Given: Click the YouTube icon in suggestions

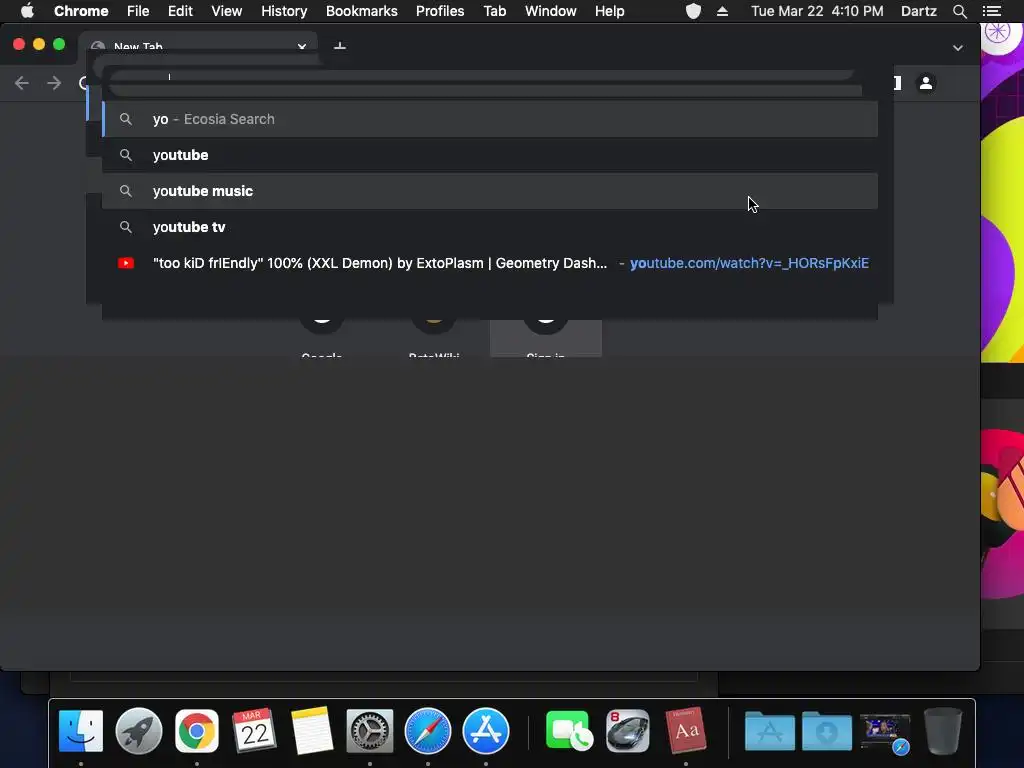Looking at the screenshot, I should 126,263.
